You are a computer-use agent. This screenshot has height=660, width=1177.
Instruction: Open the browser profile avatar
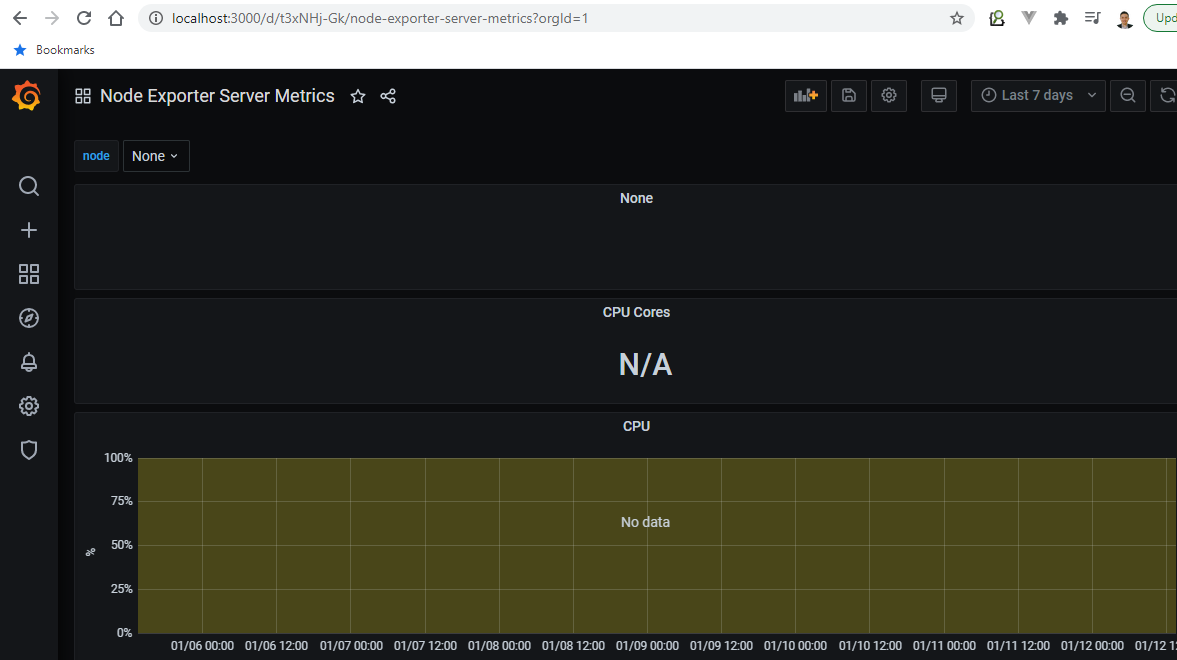click(x=1124, y=19)
